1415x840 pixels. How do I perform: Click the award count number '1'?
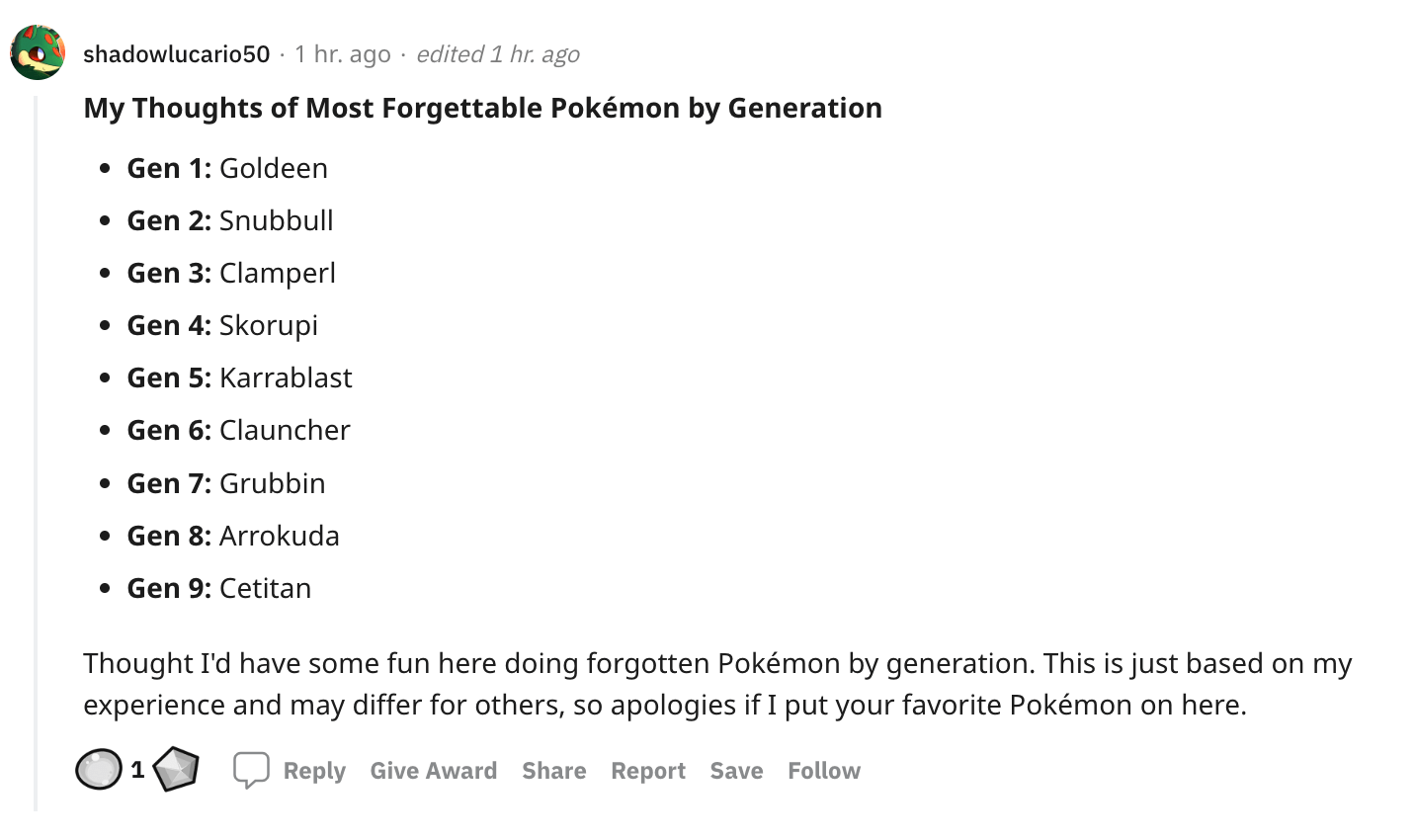click(137, 772)
